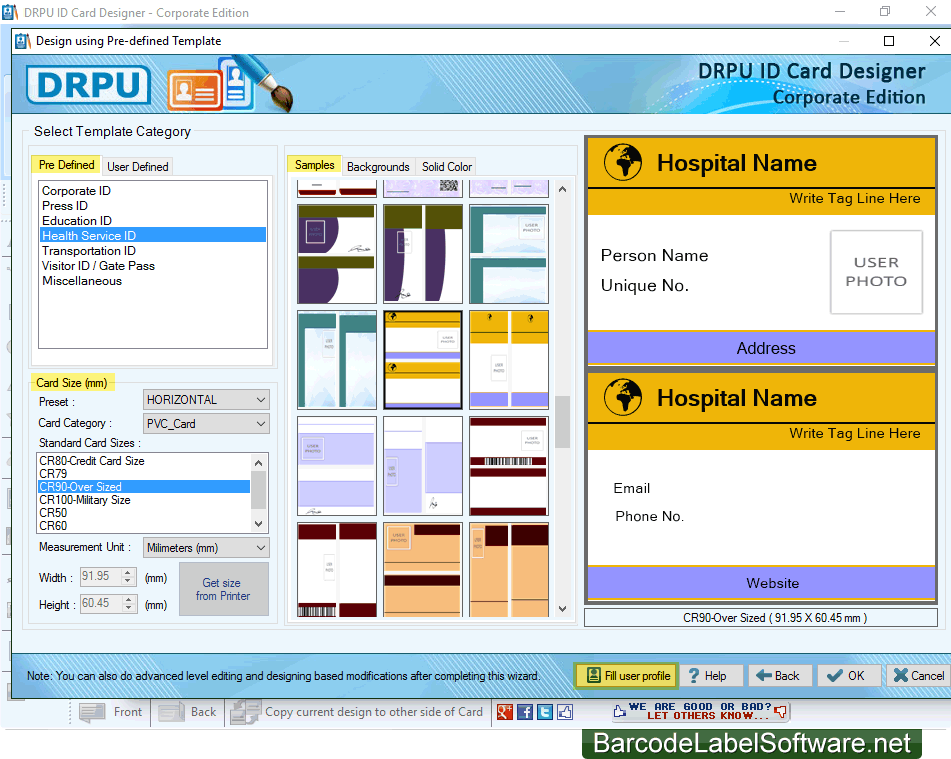This screenshot has width=951, height=759.
Task: Click the front card globe logo in preview
Action: click(x=622, y=162)
